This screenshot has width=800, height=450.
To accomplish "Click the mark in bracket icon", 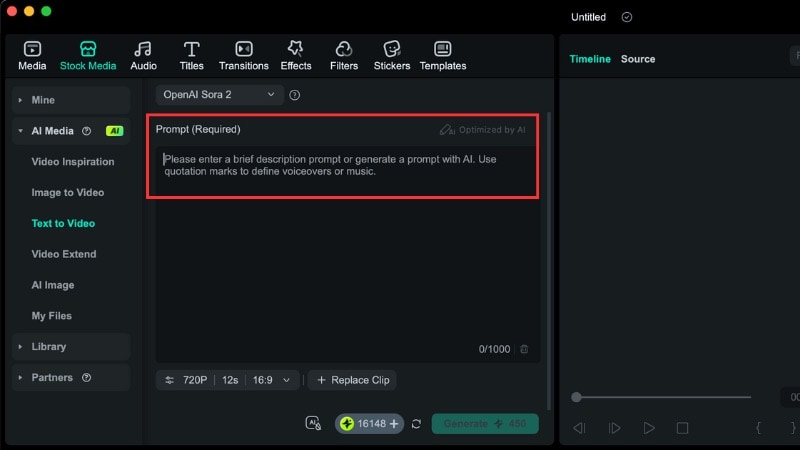I will point(758,428).
